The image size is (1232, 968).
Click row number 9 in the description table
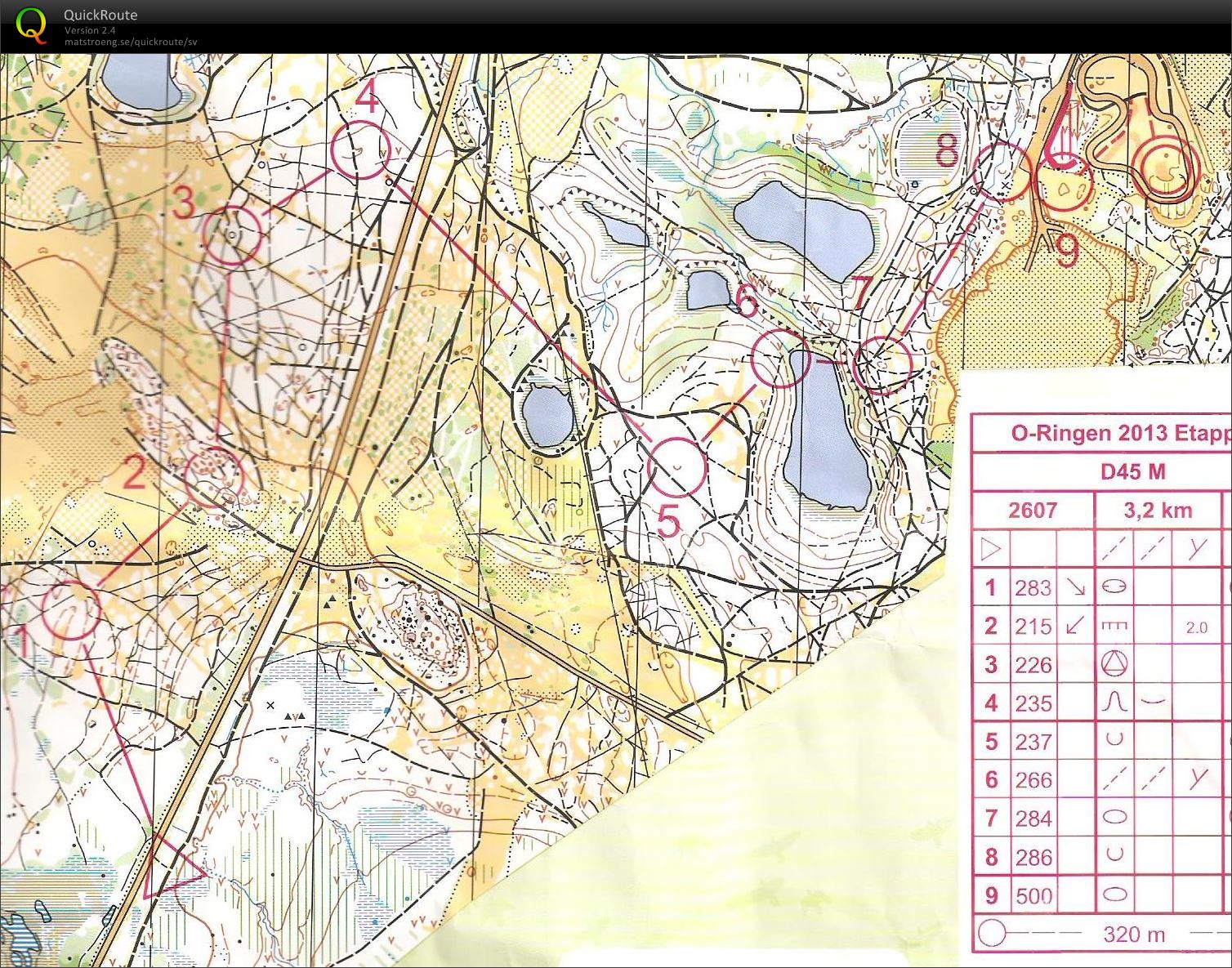(991, 895)
